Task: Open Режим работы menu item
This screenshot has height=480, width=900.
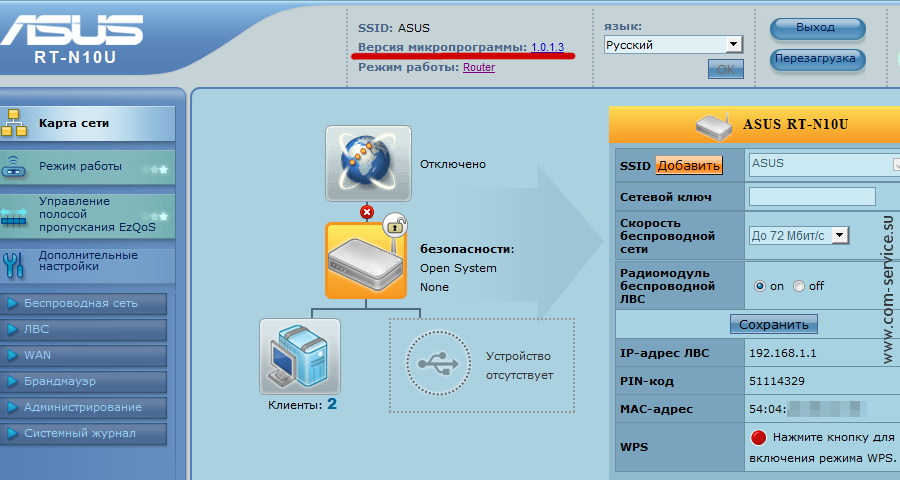Action: click(87, 167)
